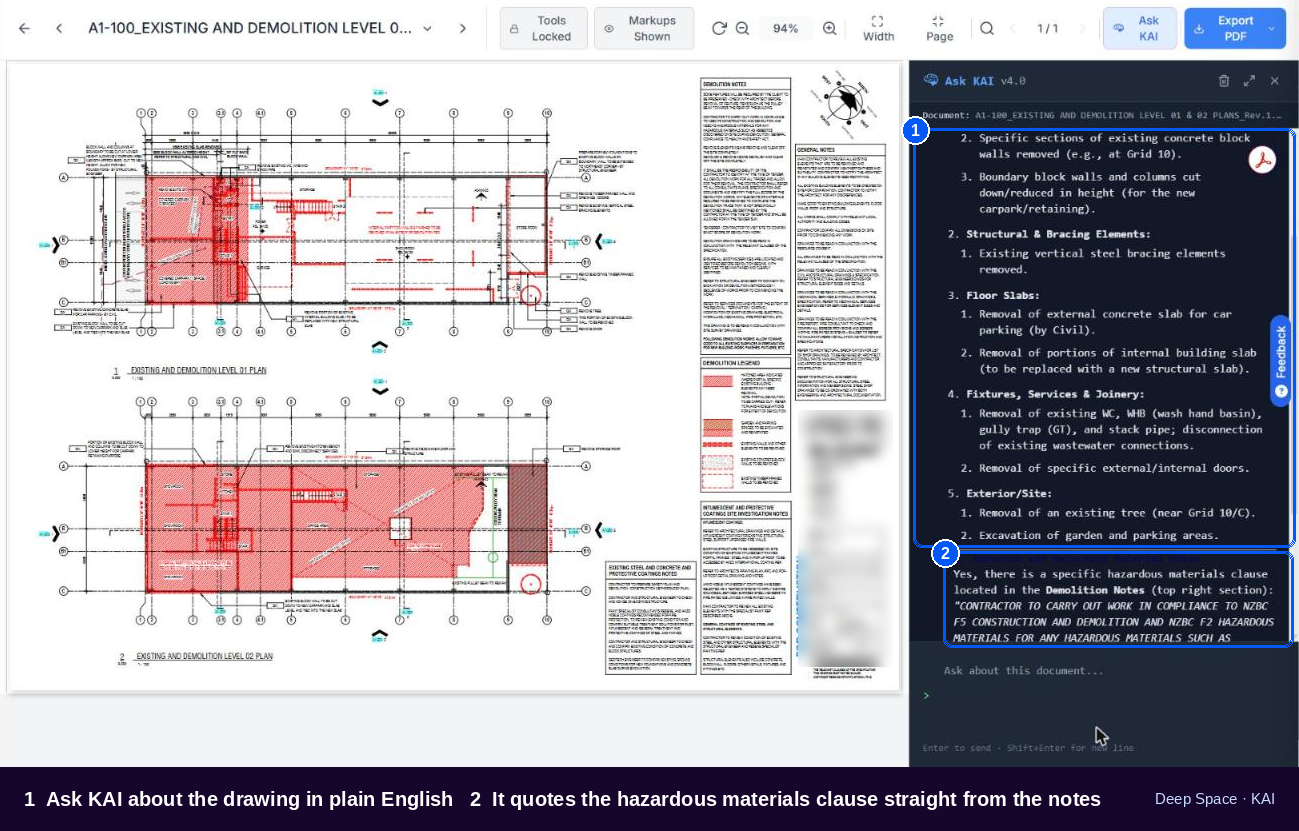Click the 'EXISTING AND DEMOLITION LEVEL 01 PLAN' title

pyautogui.click(x=199, y=370)
